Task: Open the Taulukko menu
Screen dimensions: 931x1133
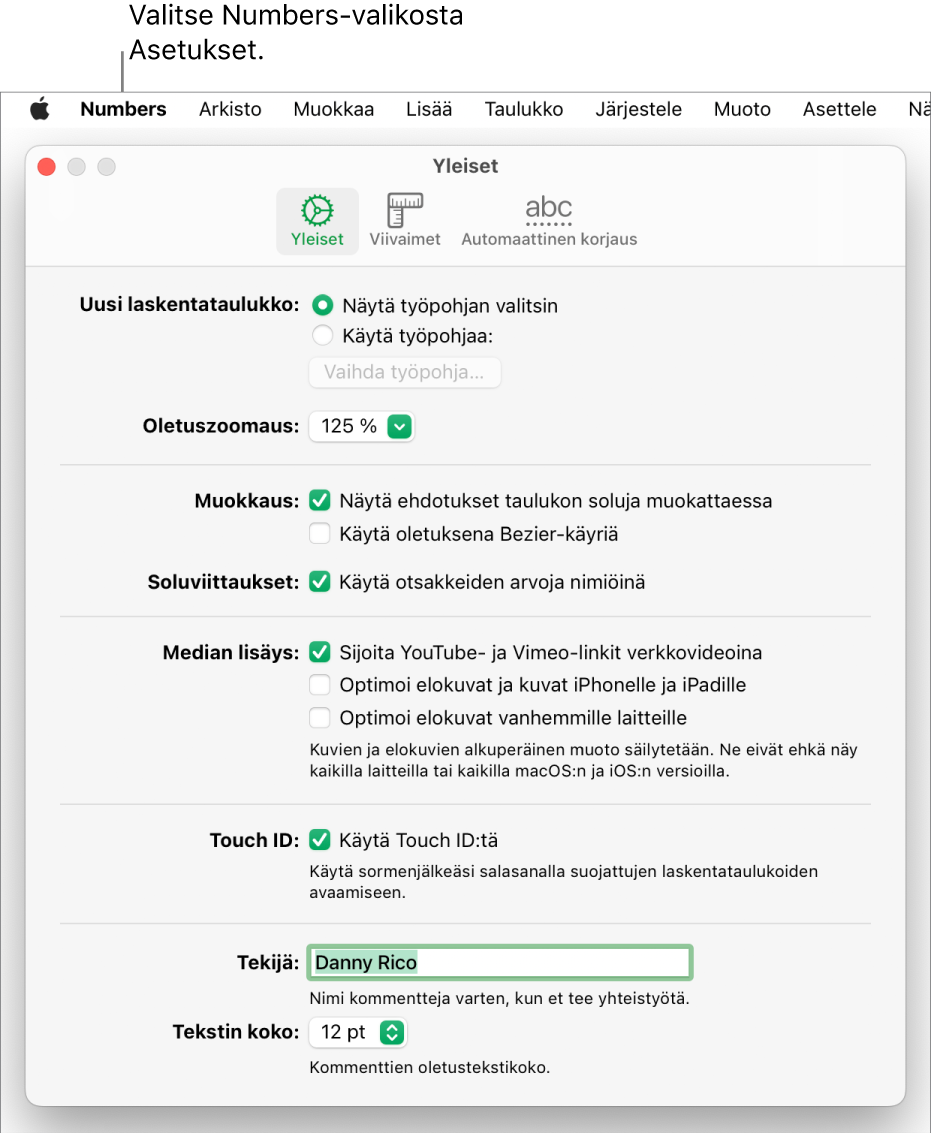Action: click(x=524, y=109)
